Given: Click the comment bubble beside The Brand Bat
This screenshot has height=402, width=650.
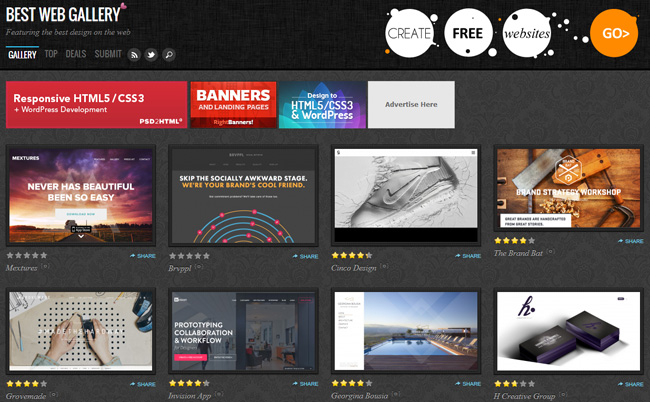Looking at the screenshot, I should point(551,251).
